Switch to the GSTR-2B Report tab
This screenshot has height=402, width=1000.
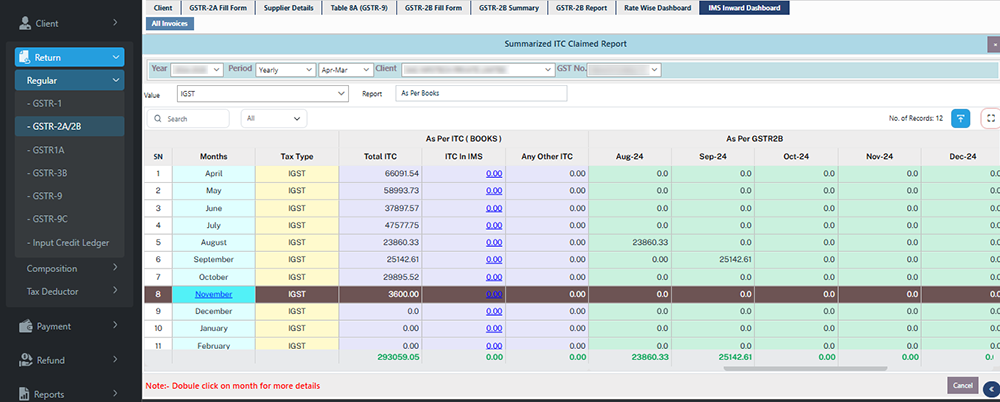coord(582,8)
